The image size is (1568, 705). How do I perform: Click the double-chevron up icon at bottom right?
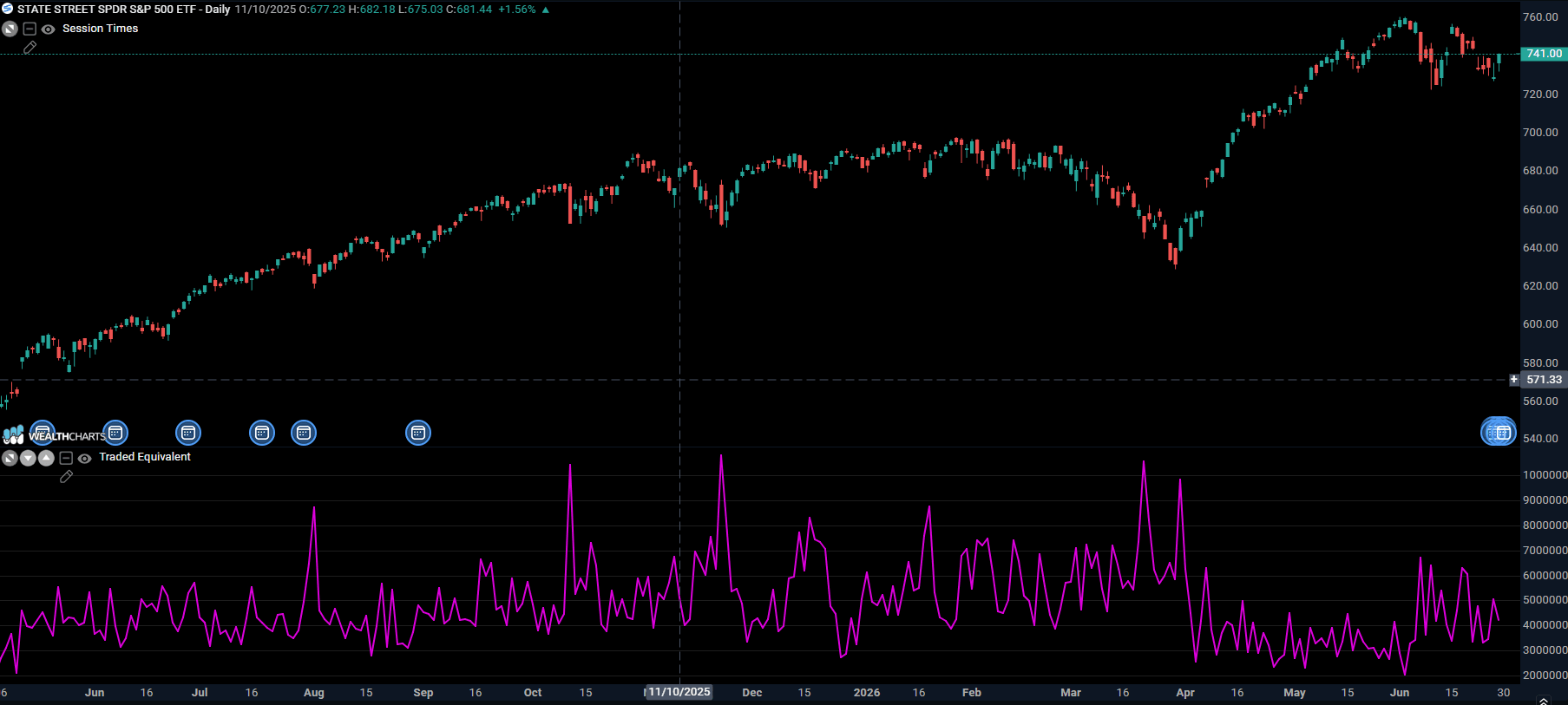1543,701
